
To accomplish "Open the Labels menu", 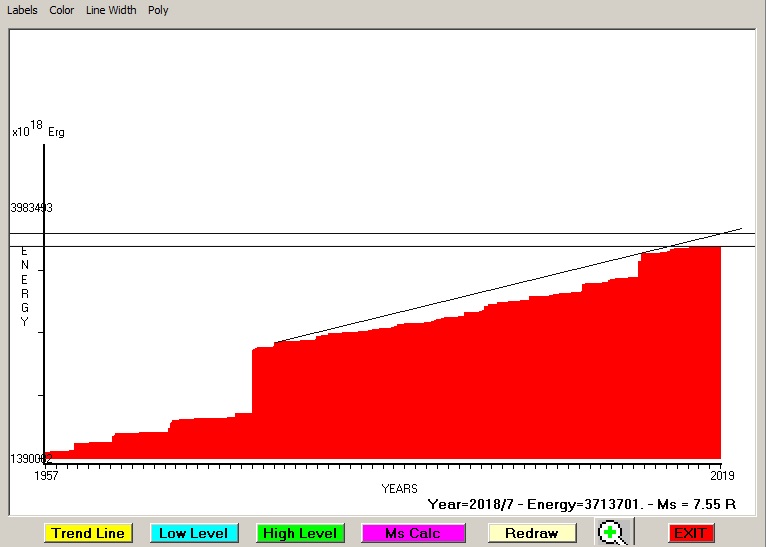I will [x=22, y=10].
